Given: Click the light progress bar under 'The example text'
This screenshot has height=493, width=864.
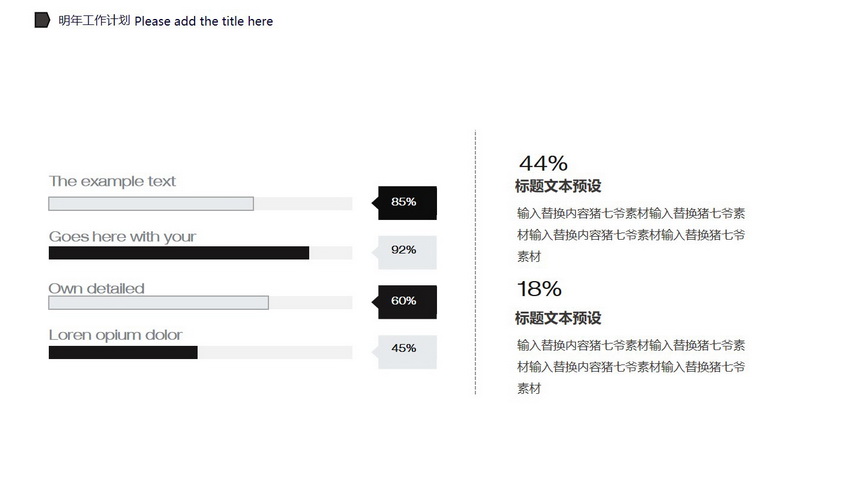Looking at the screenshot, I should pyautogui.click(x=151, y=204).
